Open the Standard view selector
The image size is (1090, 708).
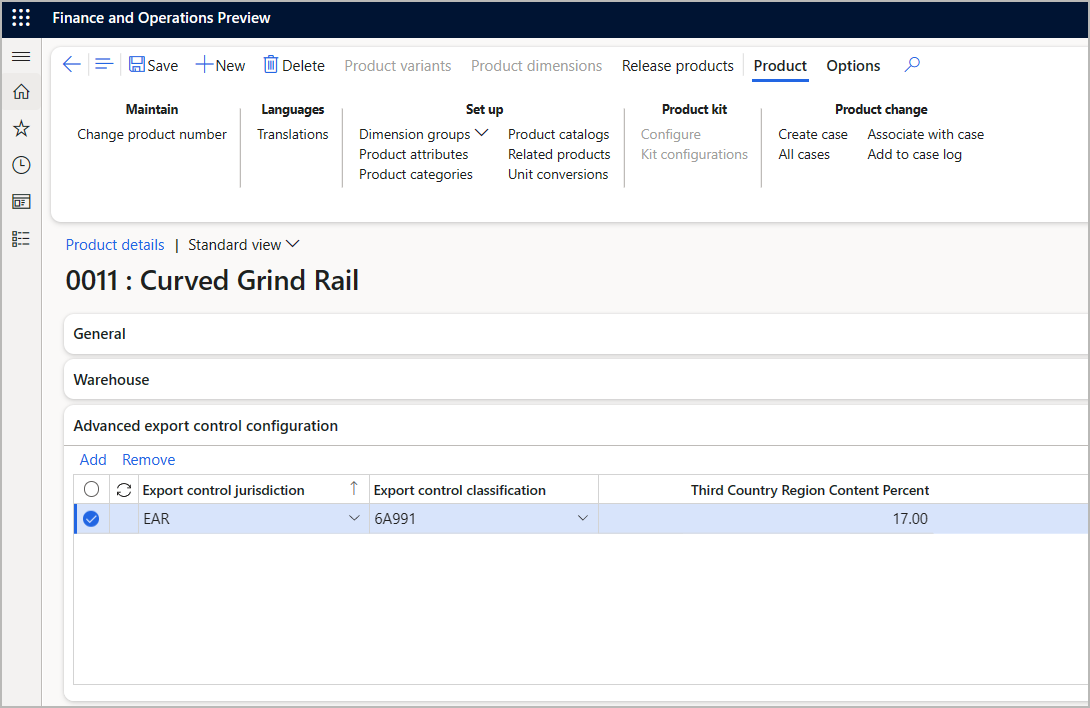pyautogui.click(x=243, y=244)
